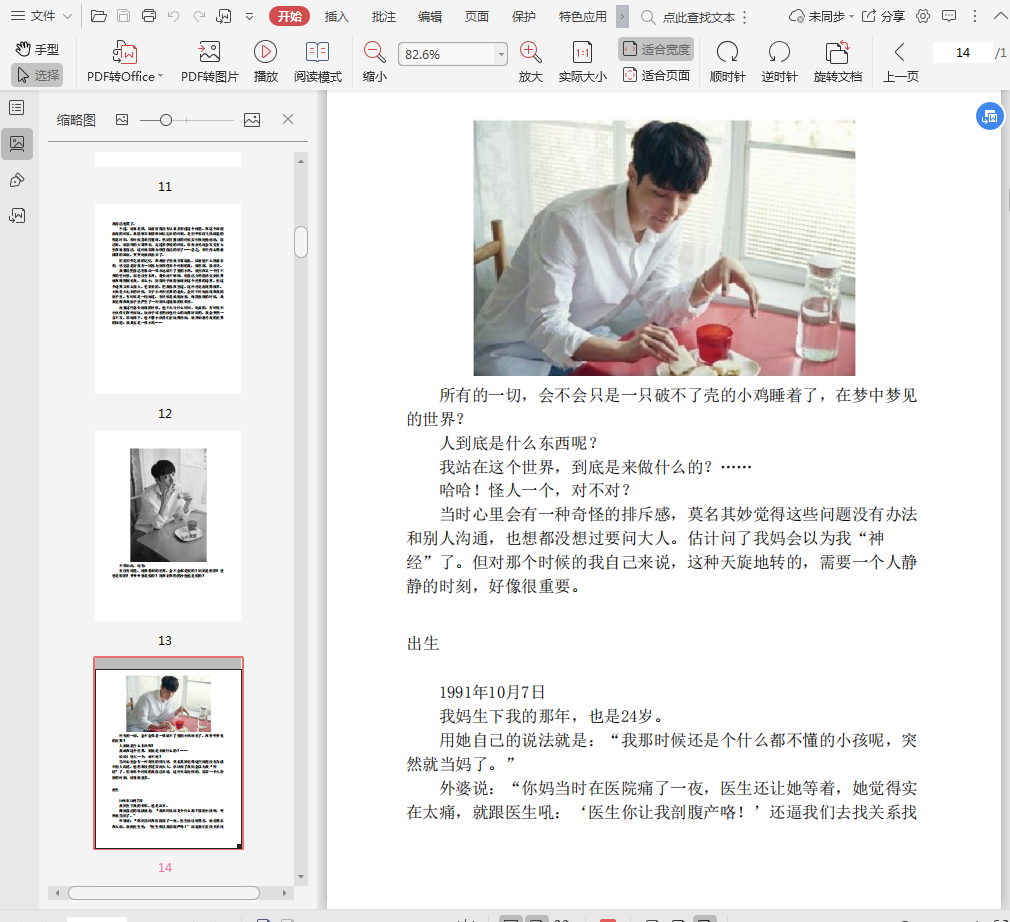The image size is (1010, 922).
Task: Rotate page 逆时针 counterclockwise
Action: [x=779, y=62]
